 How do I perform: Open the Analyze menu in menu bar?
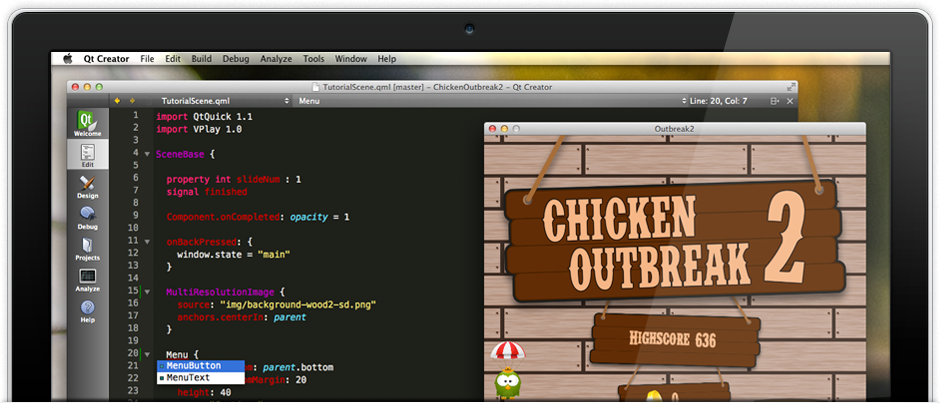[x=276, y=59]
